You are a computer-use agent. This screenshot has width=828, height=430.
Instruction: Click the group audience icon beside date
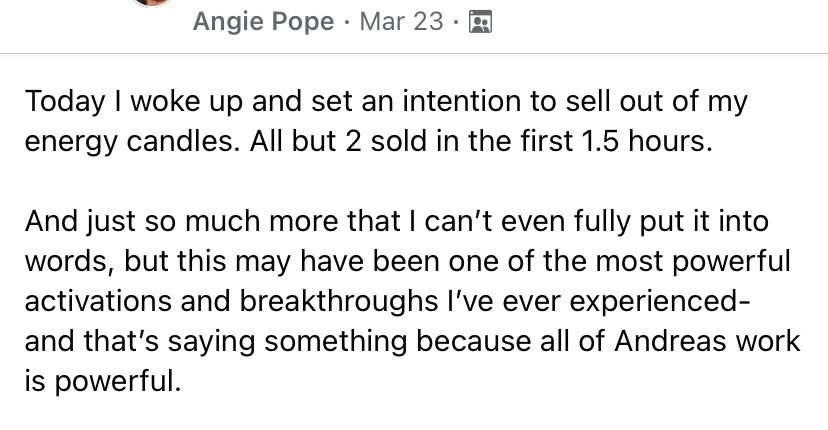pyautogui.click(x=480, y=22)
